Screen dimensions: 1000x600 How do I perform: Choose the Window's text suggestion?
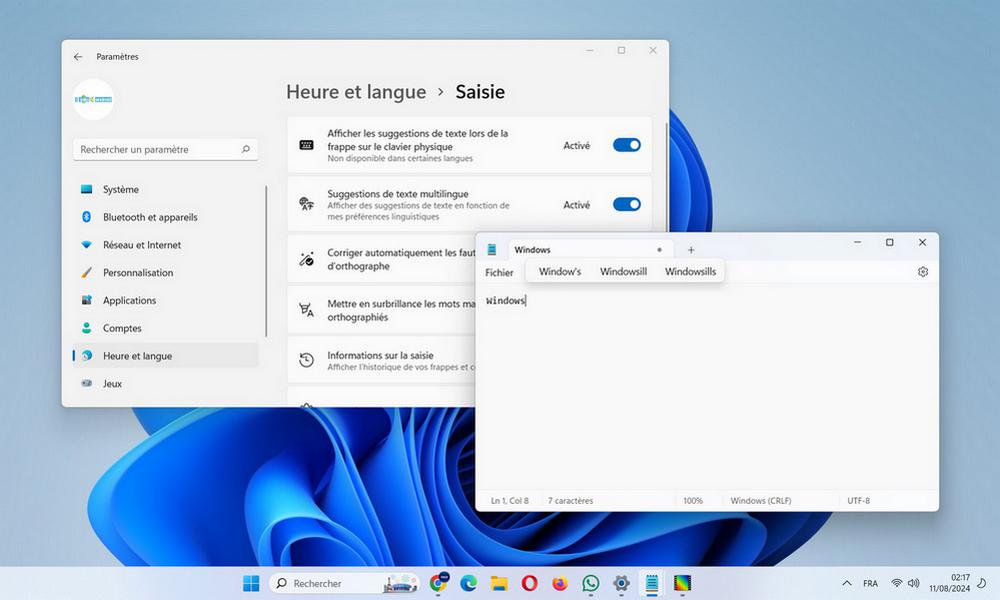pos(560,272)
